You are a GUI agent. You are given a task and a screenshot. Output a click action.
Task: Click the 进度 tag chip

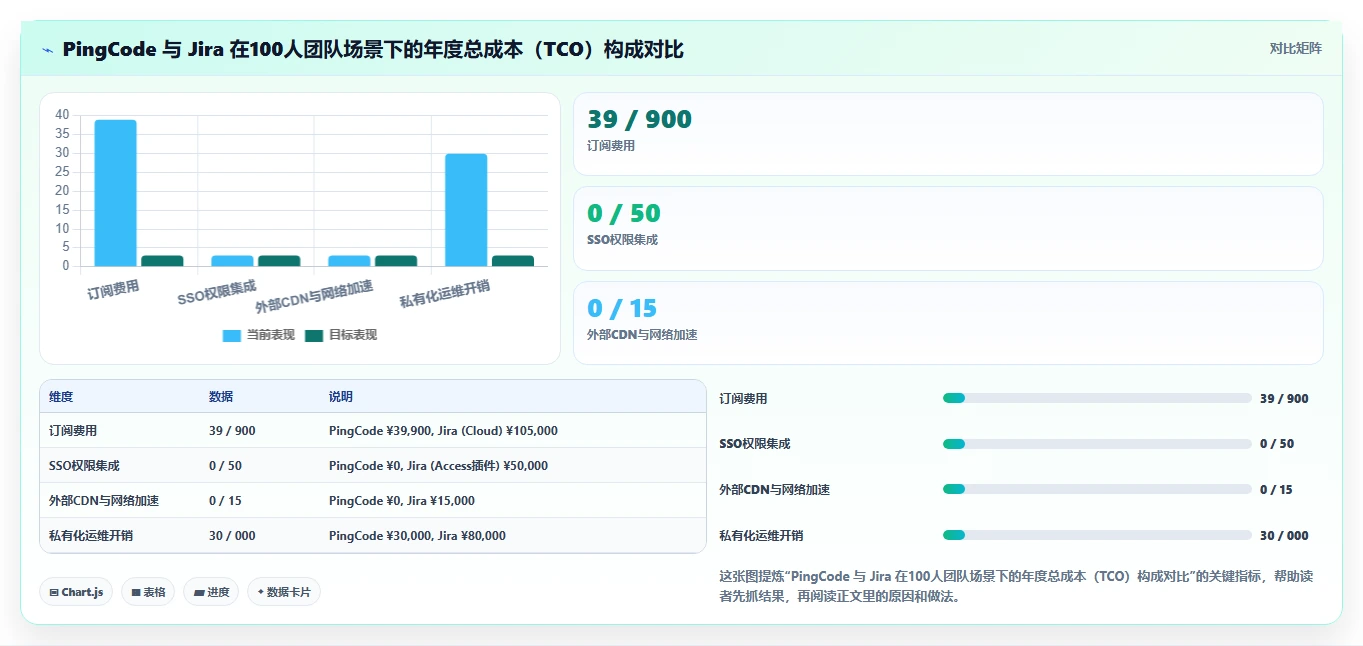tap(211, 592)
